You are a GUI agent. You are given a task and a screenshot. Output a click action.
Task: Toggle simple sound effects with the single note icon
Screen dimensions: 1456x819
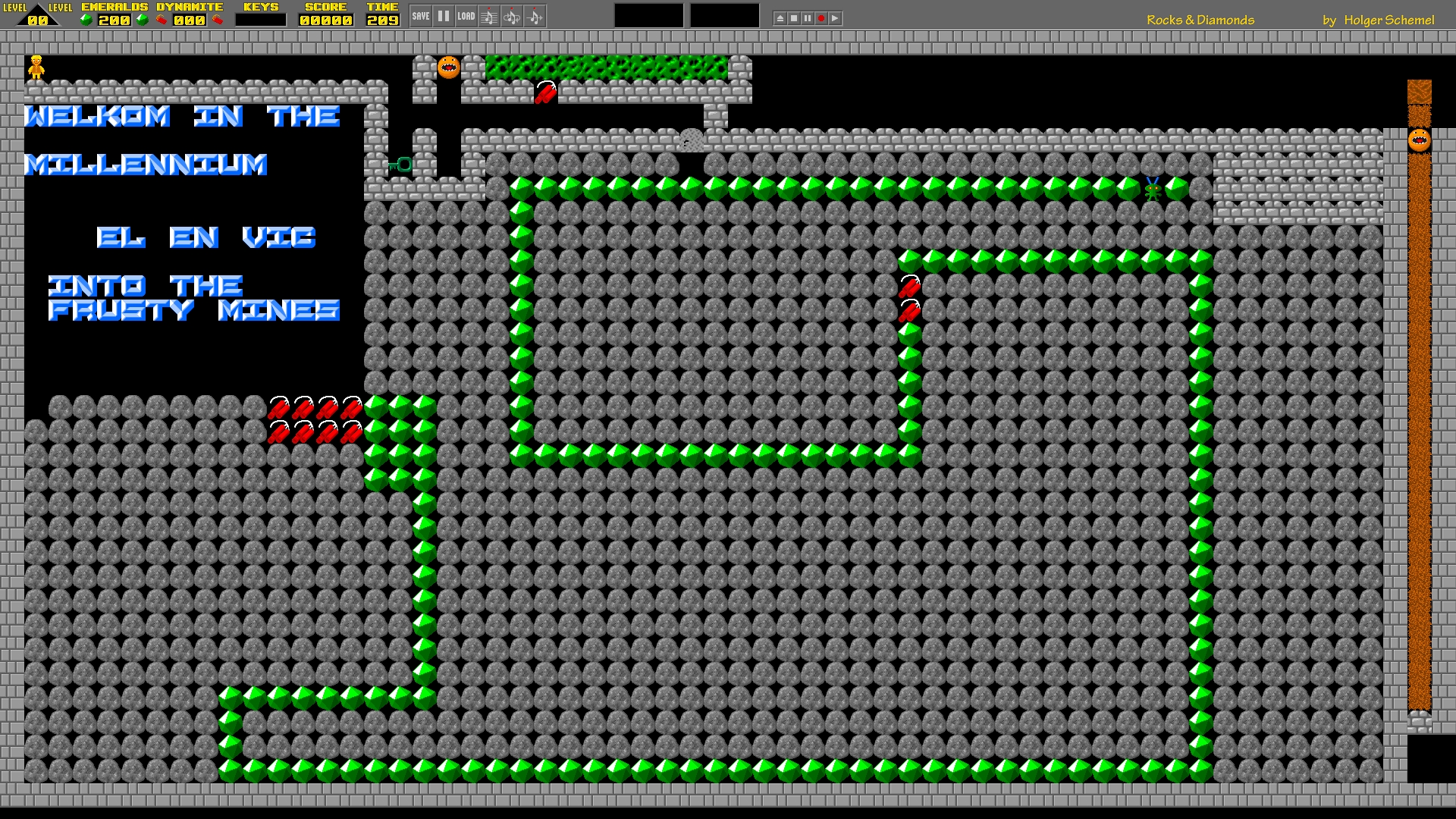point(535,16)
